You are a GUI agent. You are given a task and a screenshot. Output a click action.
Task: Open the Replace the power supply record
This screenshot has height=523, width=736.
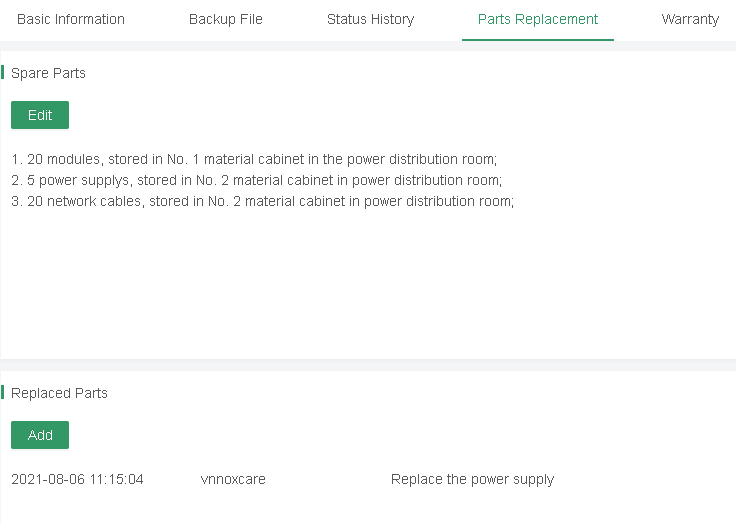(472, 479)
